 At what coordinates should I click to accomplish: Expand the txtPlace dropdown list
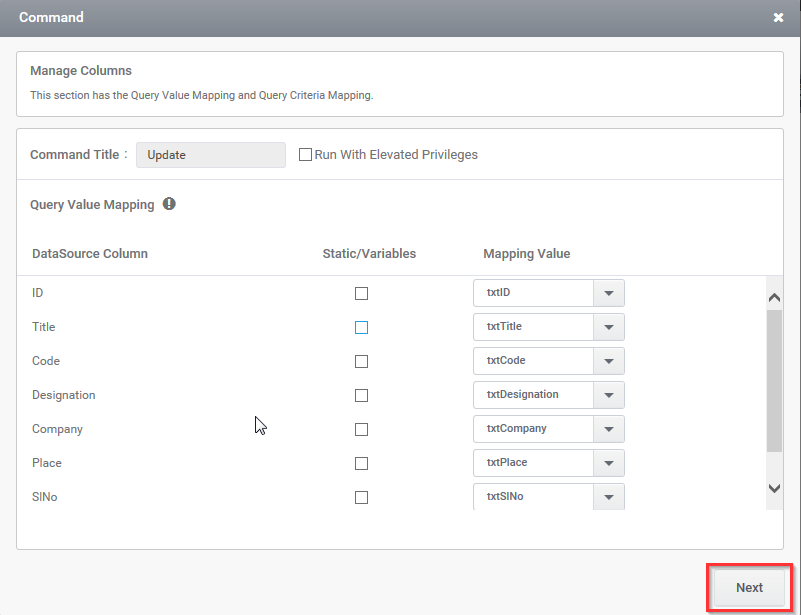[x=609, y=463]
